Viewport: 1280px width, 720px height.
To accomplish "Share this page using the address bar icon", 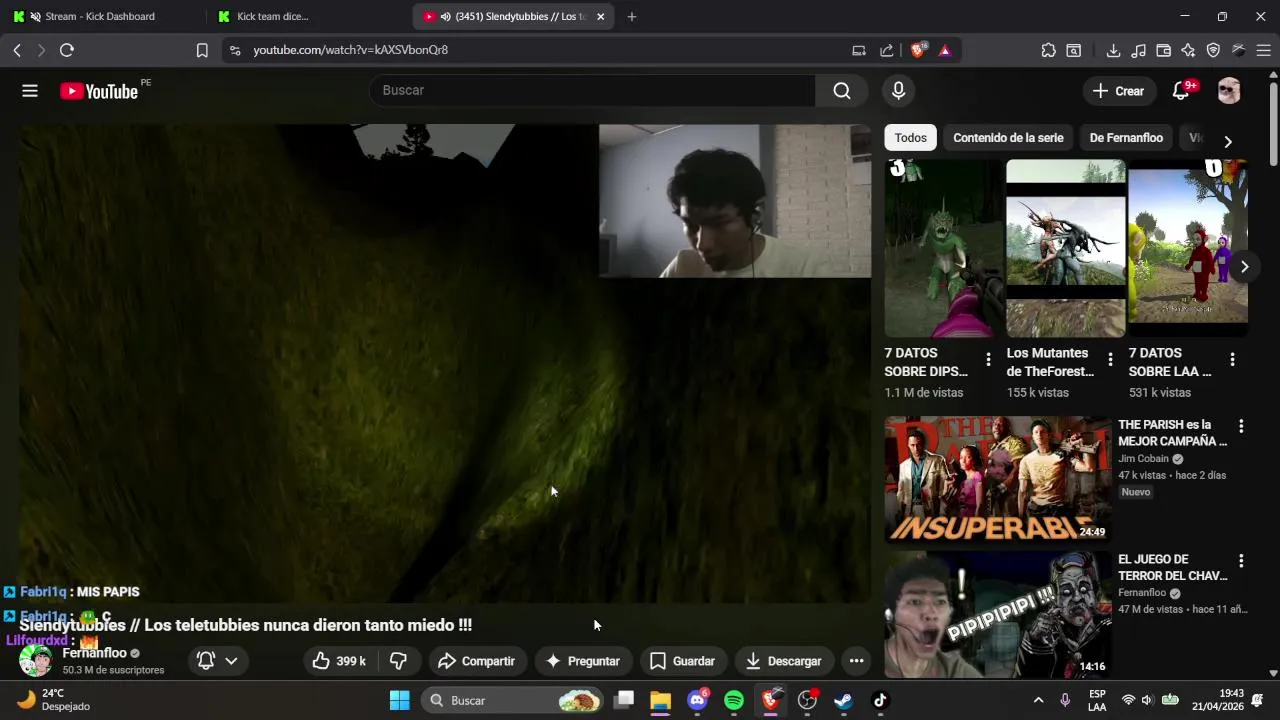I will click(x=886, y=50).
